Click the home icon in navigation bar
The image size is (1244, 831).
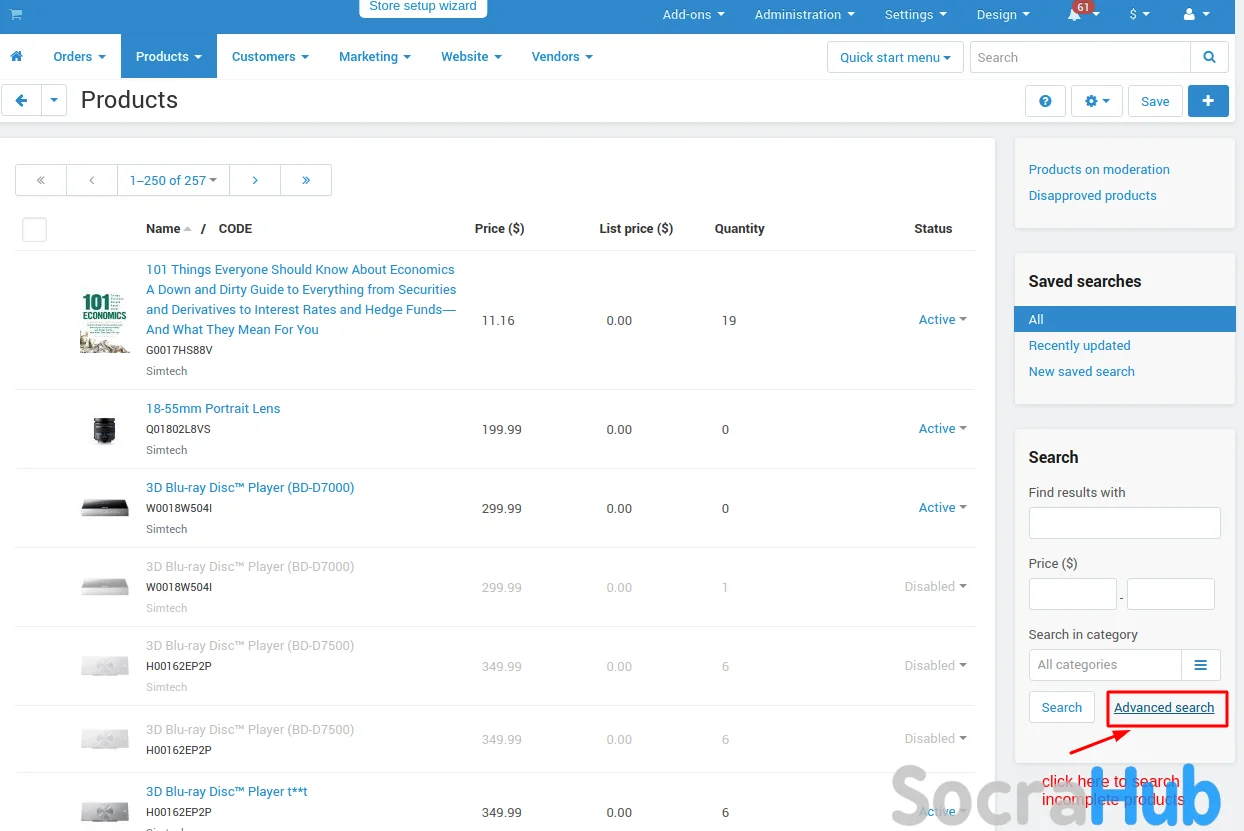tap(17, 57)
